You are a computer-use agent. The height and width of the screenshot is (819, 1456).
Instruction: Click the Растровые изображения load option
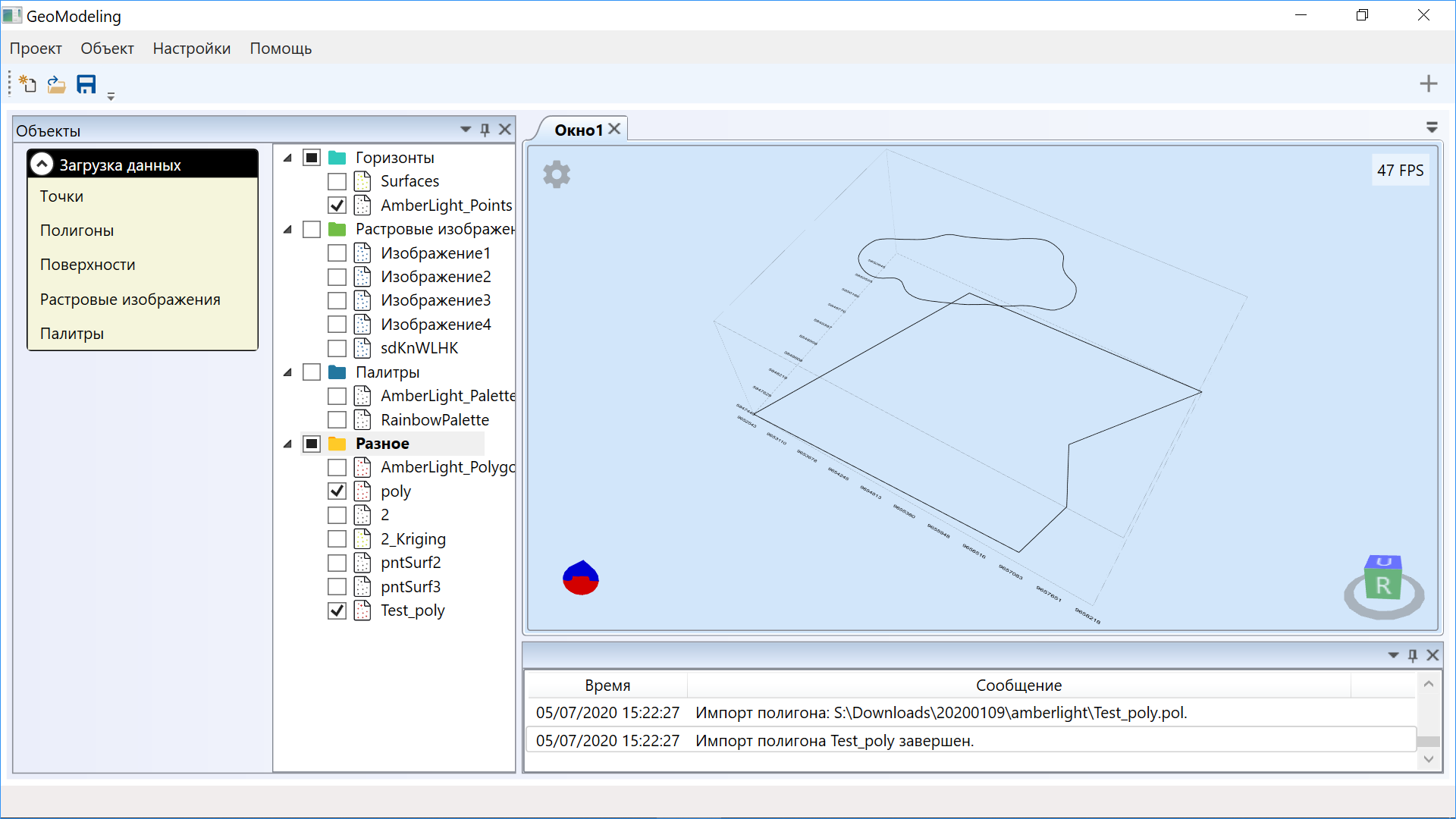[x=130, y=300]
